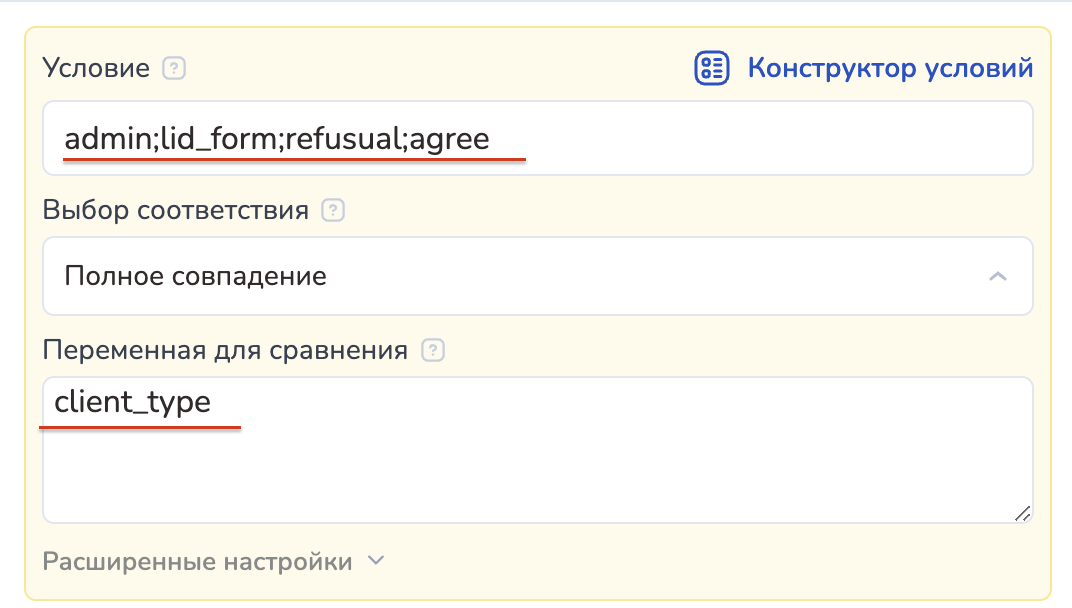
Task: Click the chevron arrow in the matching dropdown
Action: point(997,276)
